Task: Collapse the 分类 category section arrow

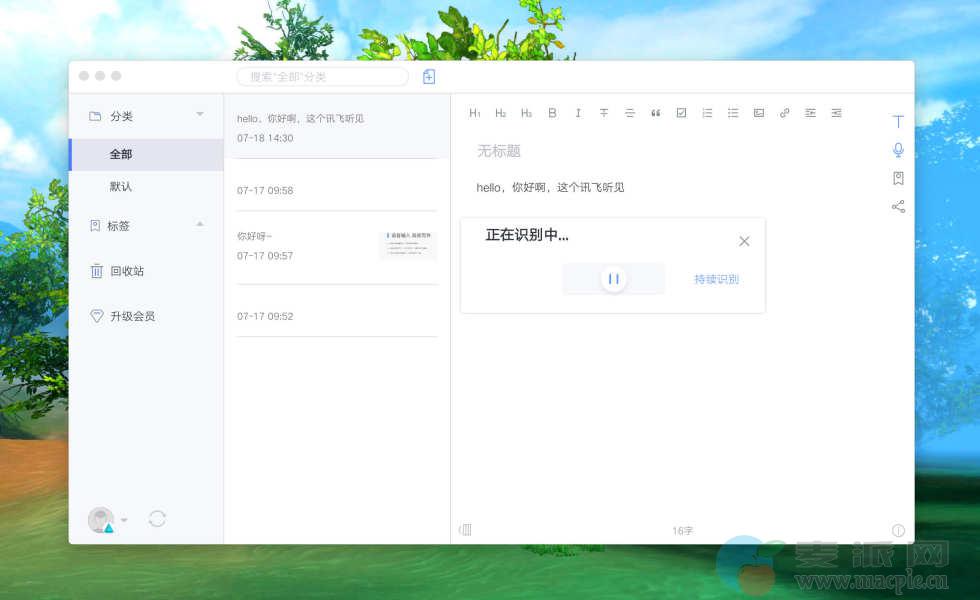Action: click(x=200, y=114)
